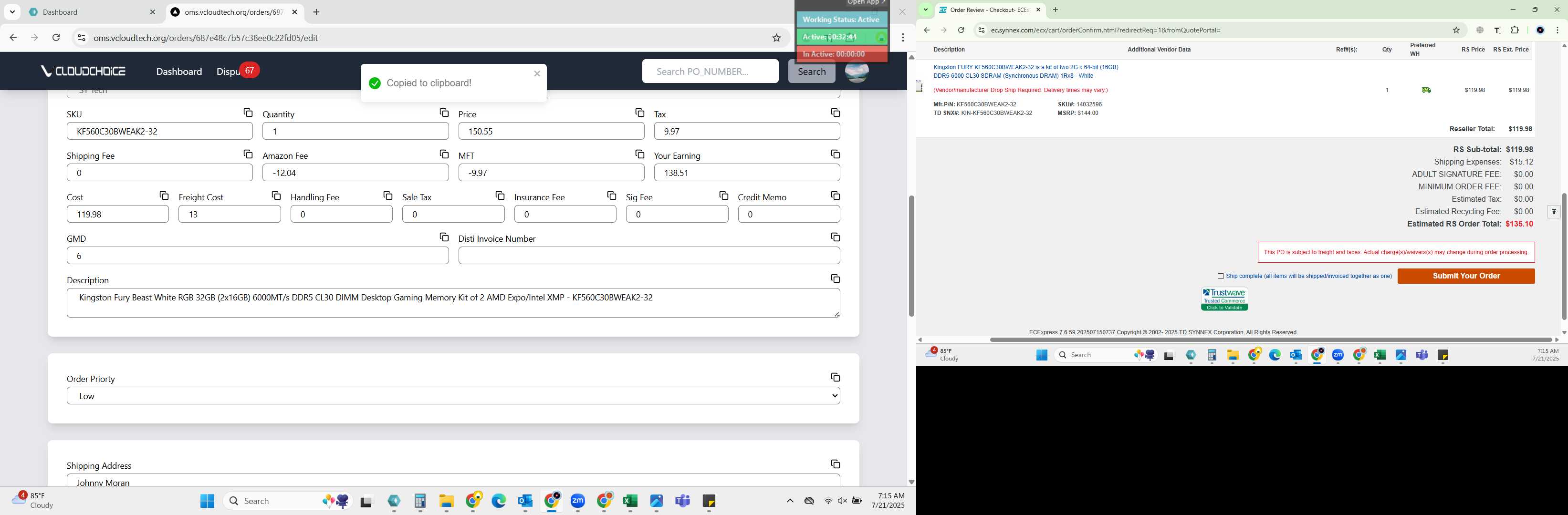Open extensions in Synnex browser window
1568x515 pixels.
(1515, 30)
